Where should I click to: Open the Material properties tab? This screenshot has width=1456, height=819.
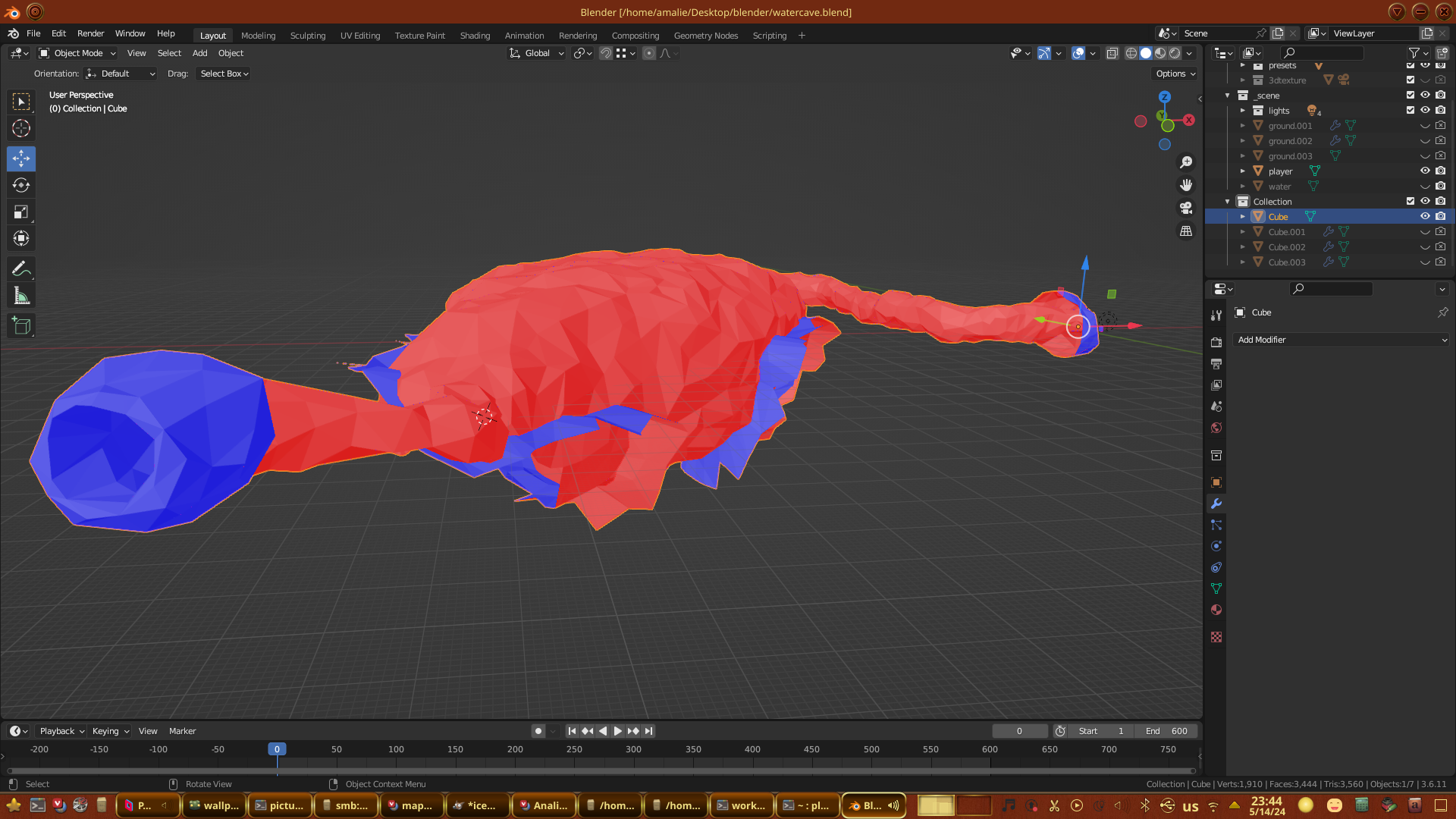tap(1216, 610)
